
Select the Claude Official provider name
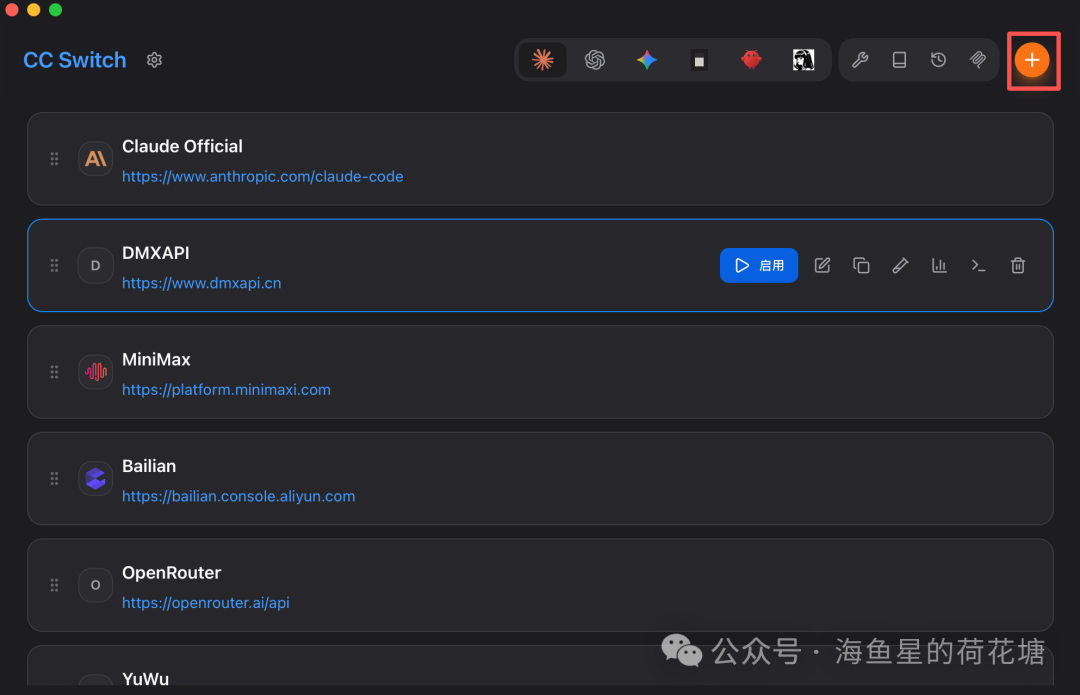point(182,146)
